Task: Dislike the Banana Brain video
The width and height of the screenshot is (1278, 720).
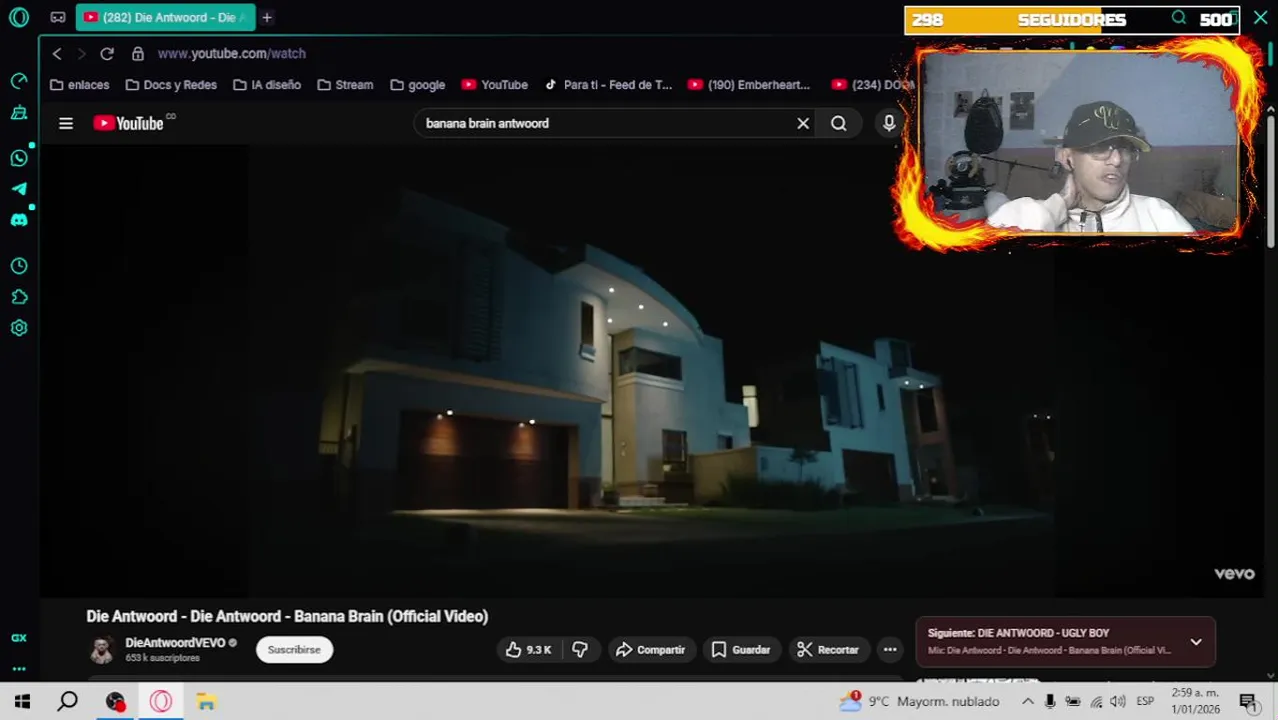Action: 580,650
